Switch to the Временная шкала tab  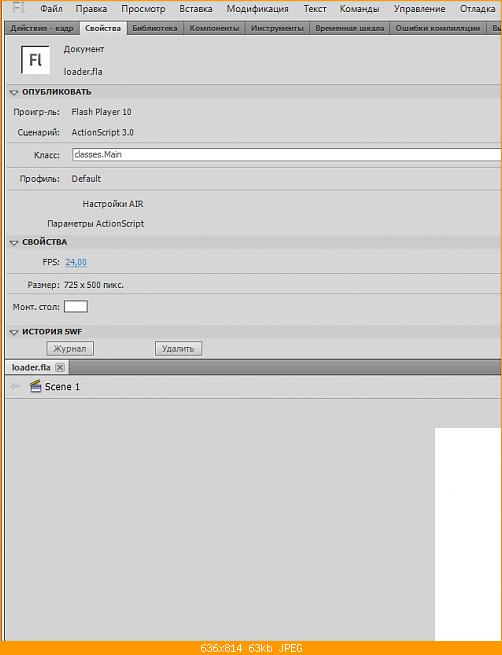pyautogui.click(x=350, y=28)
